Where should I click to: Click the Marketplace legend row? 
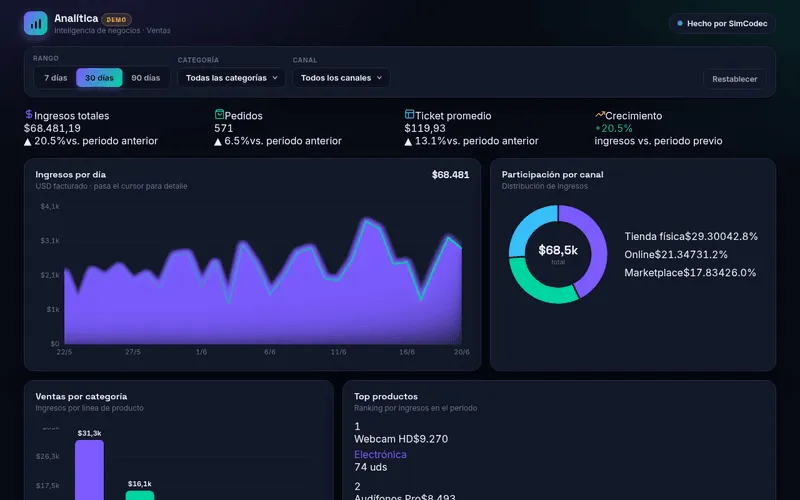click(x=690, y=272)
